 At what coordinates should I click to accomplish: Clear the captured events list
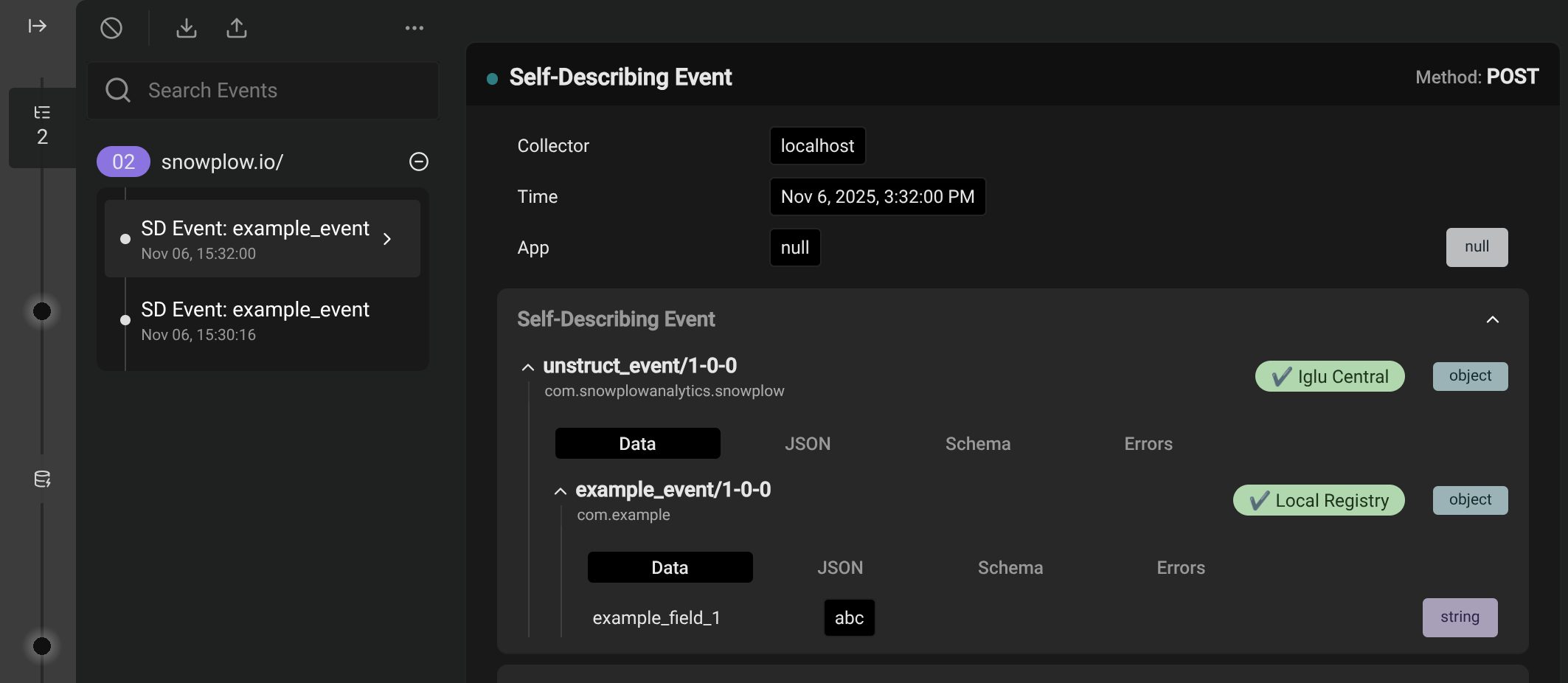tap(112, 28)
